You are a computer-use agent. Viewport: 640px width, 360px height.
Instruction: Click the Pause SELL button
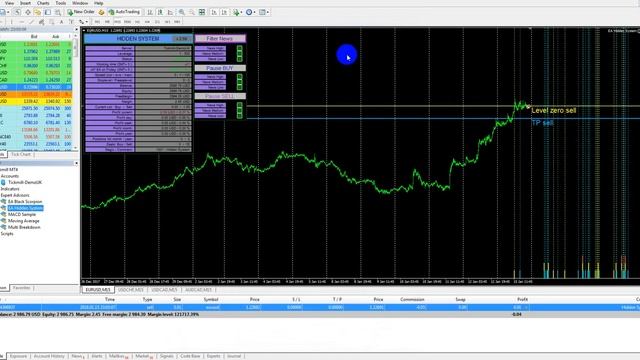[220, 96]
